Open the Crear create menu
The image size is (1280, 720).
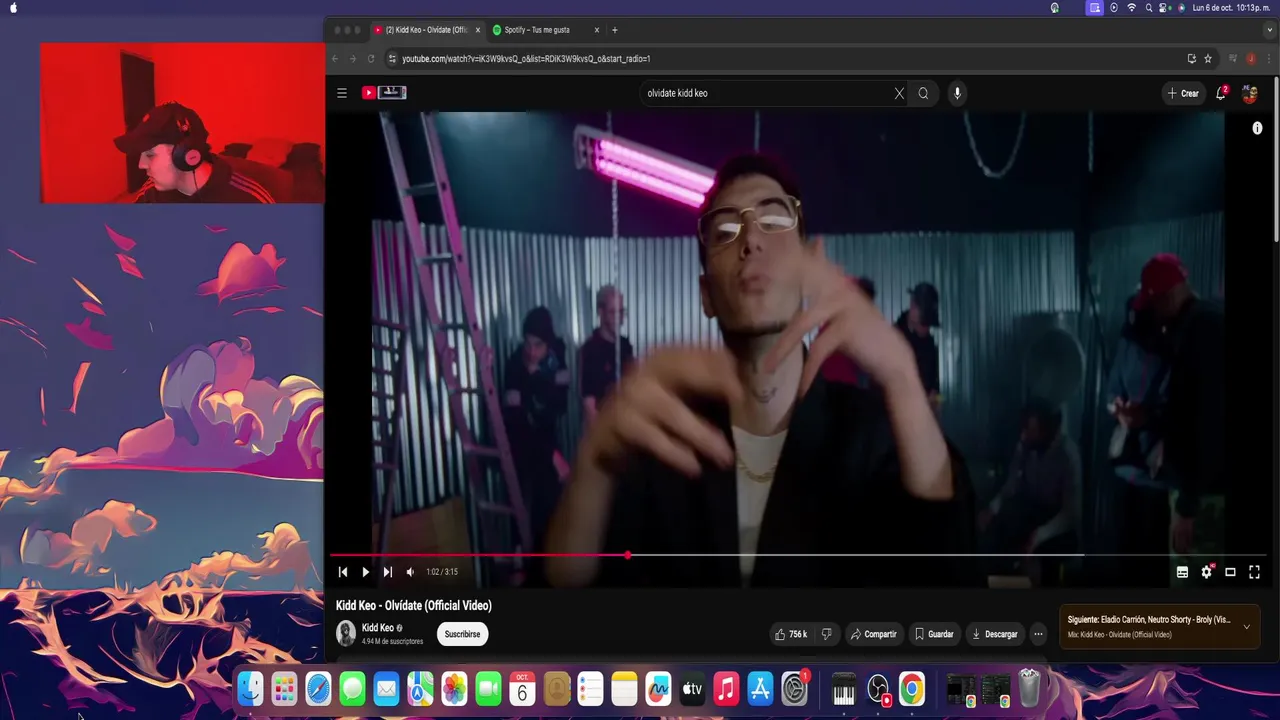(x=1183, y=93)
